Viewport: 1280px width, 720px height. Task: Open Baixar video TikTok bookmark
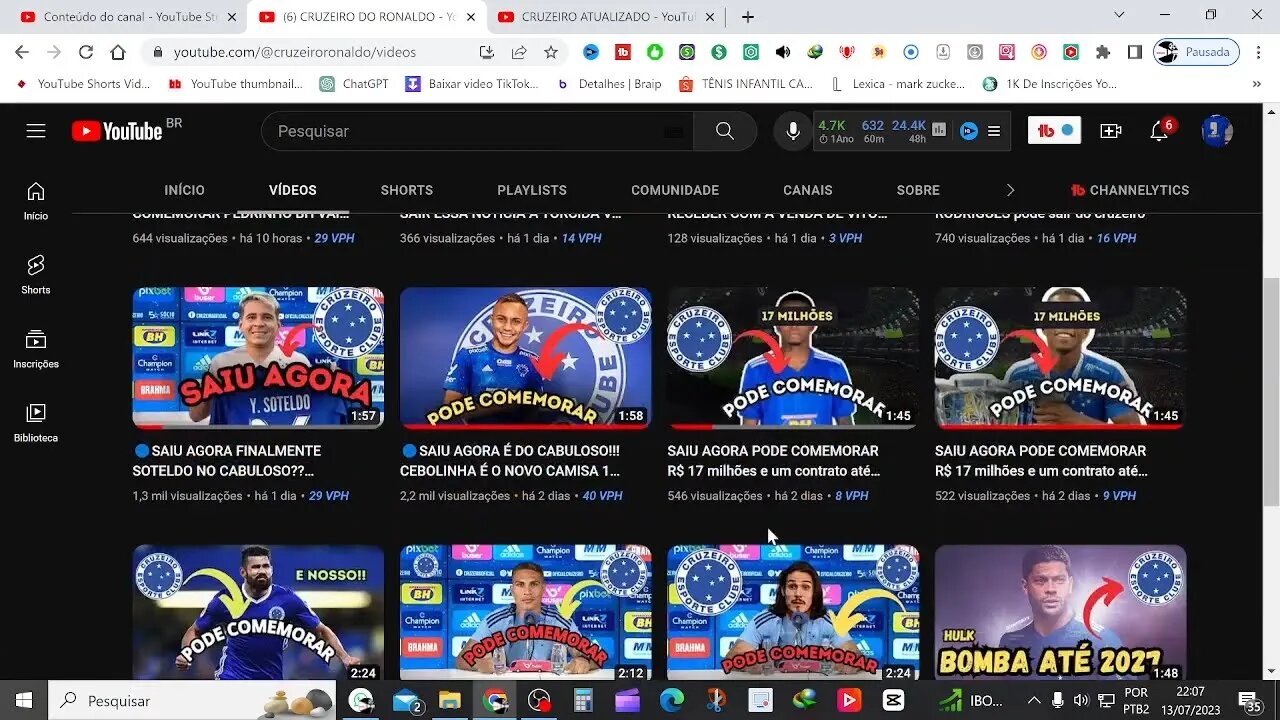coord(471,84)
